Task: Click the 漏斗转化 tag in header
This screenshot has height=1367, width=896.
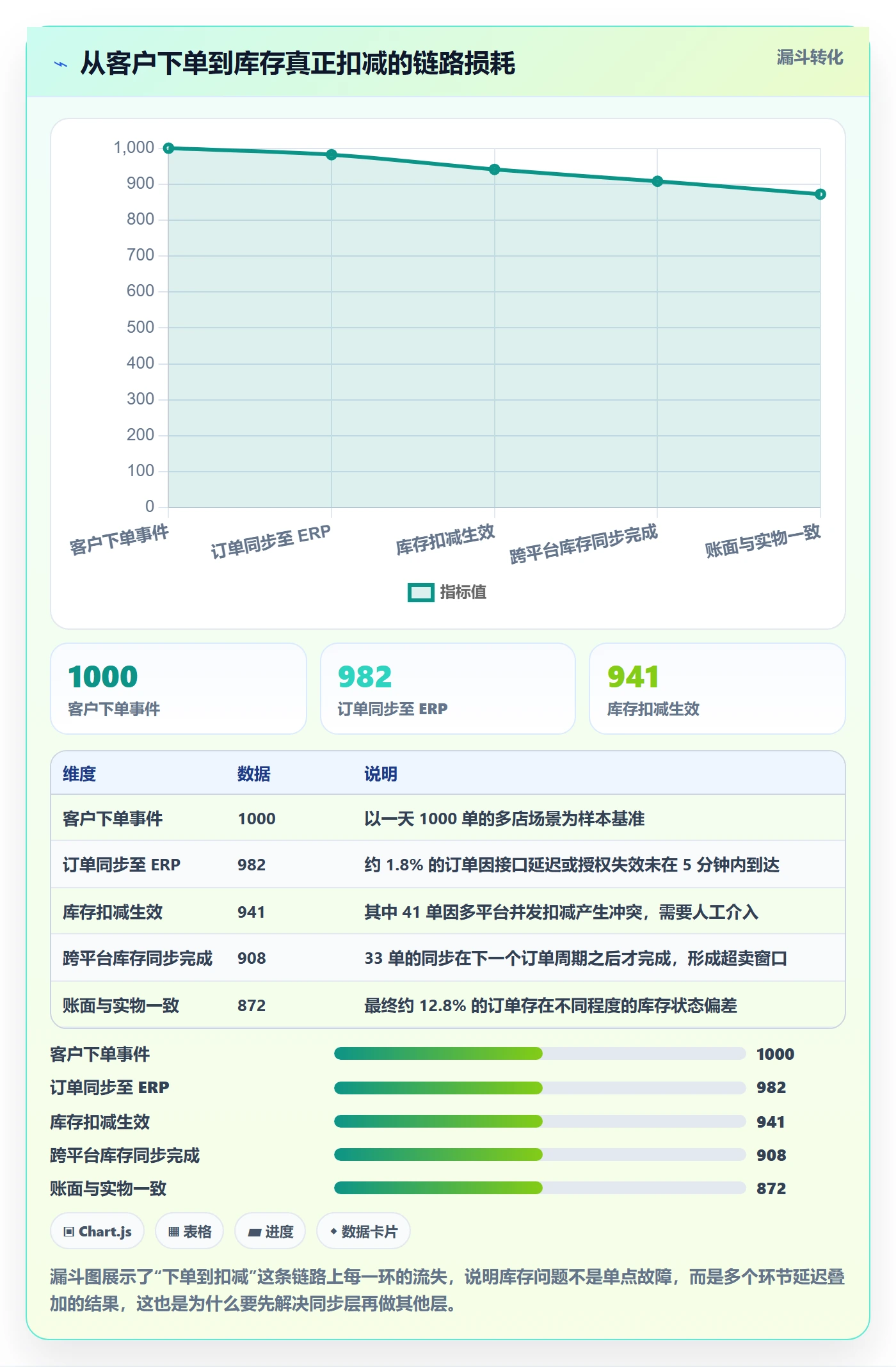Action: (x=810, y=58)
